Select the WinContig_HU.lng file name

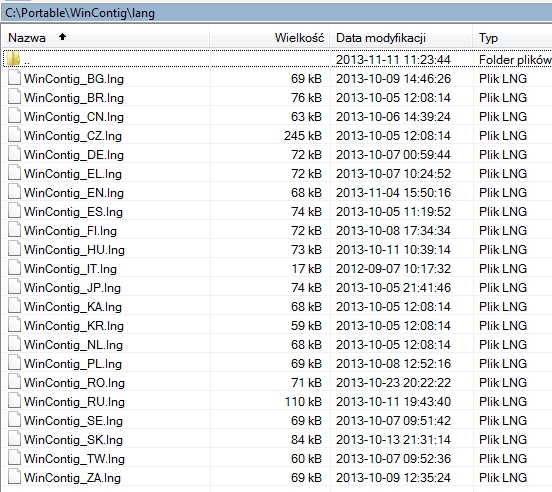coord(74,250)
